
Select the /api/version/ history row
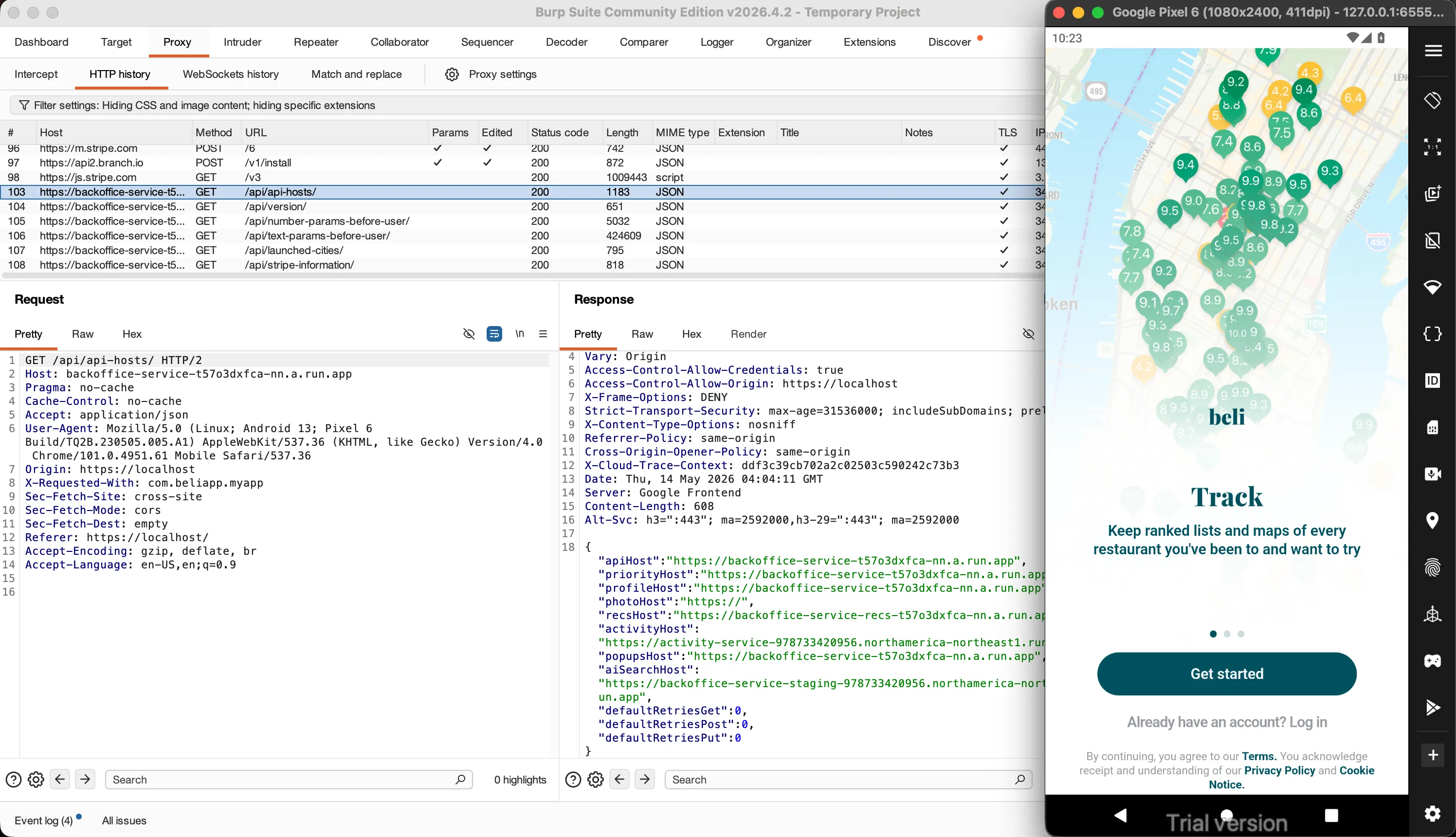point(522,206)
